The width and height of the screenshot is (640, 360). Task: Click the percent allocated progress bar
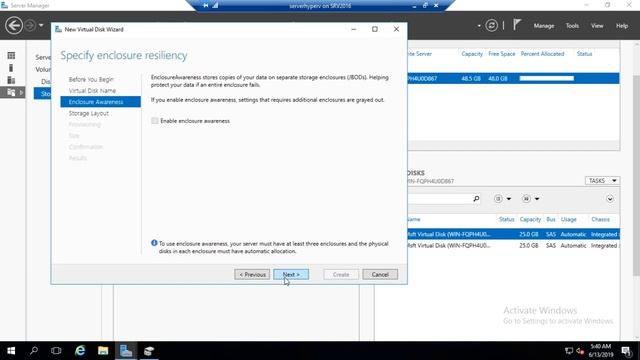coord(547,78)
